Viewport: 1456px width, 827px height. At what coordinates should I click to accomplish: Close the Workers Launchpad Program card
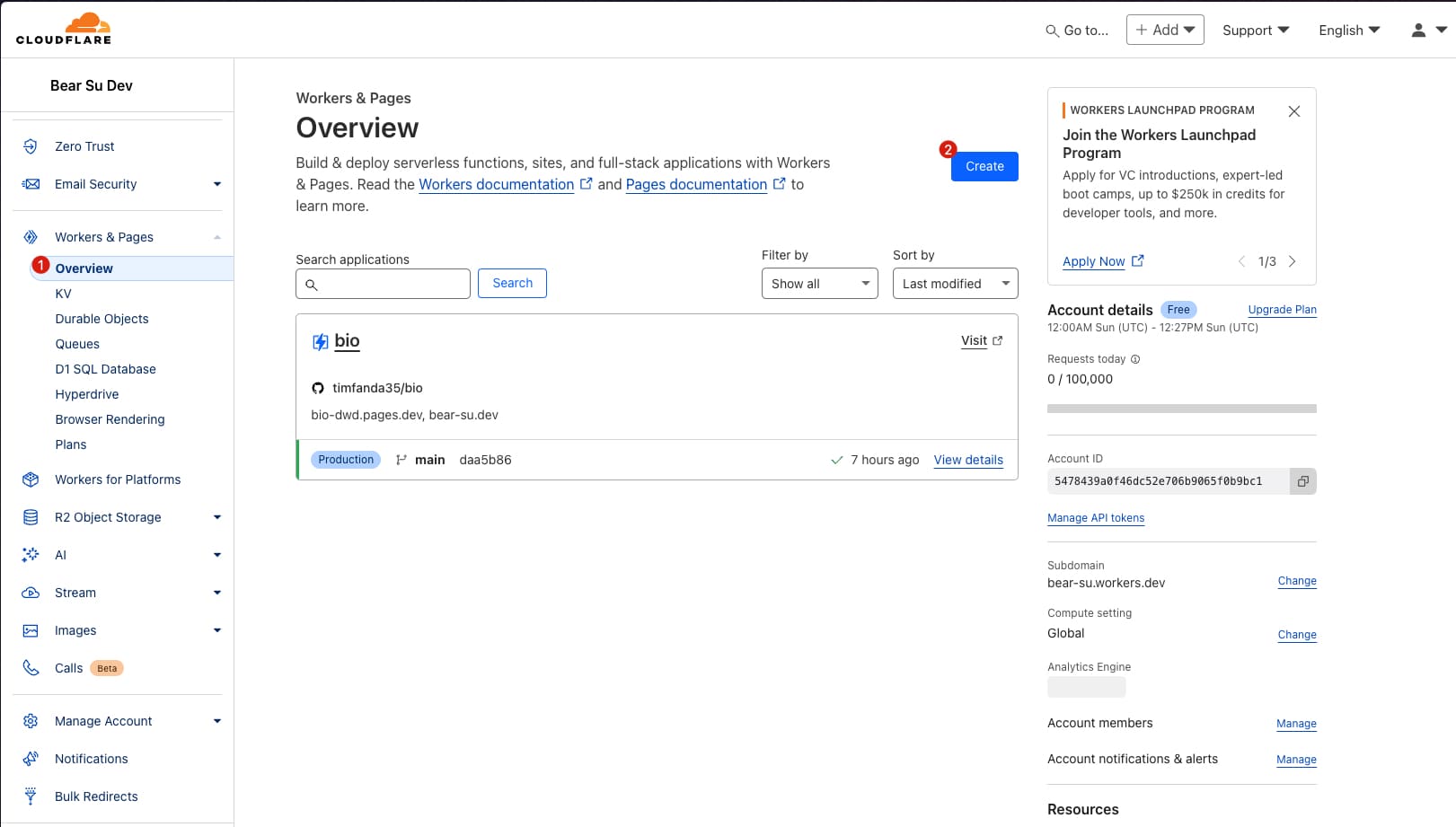[1294, 111]
